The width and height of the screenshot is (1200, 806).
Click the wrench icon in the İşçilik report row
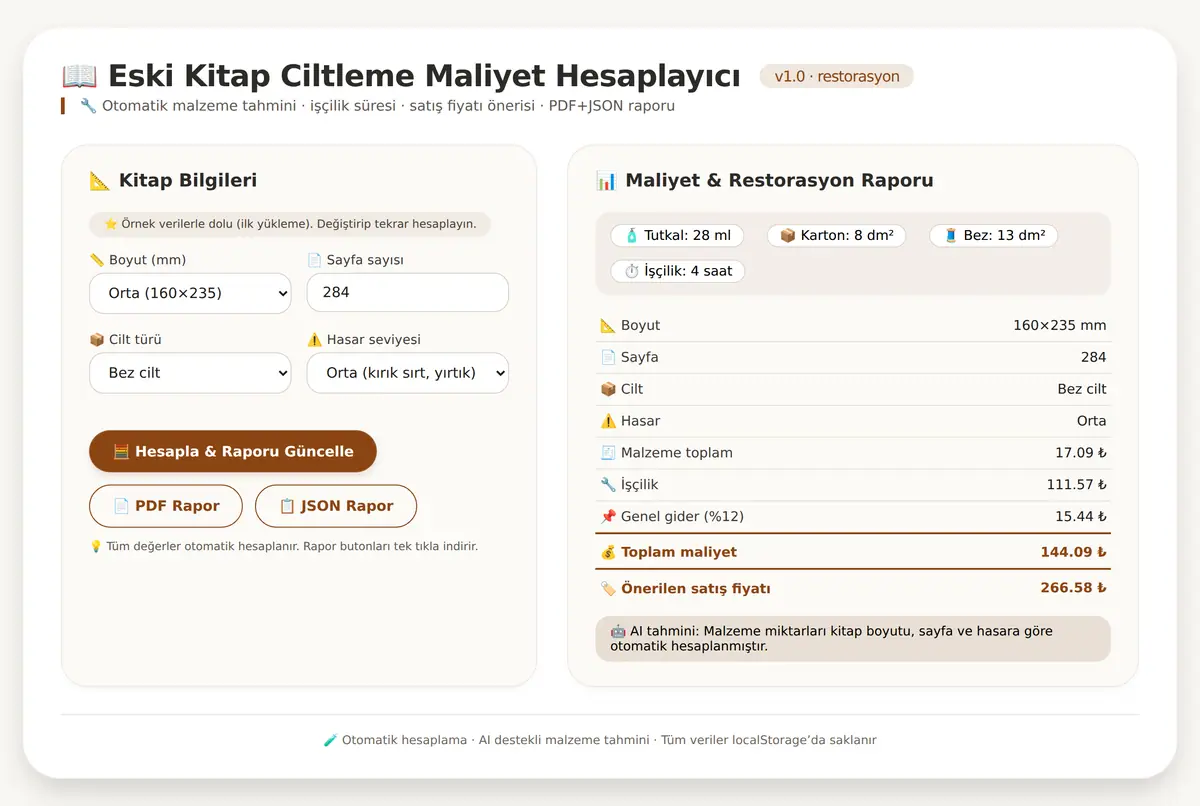tap(608, 486)
